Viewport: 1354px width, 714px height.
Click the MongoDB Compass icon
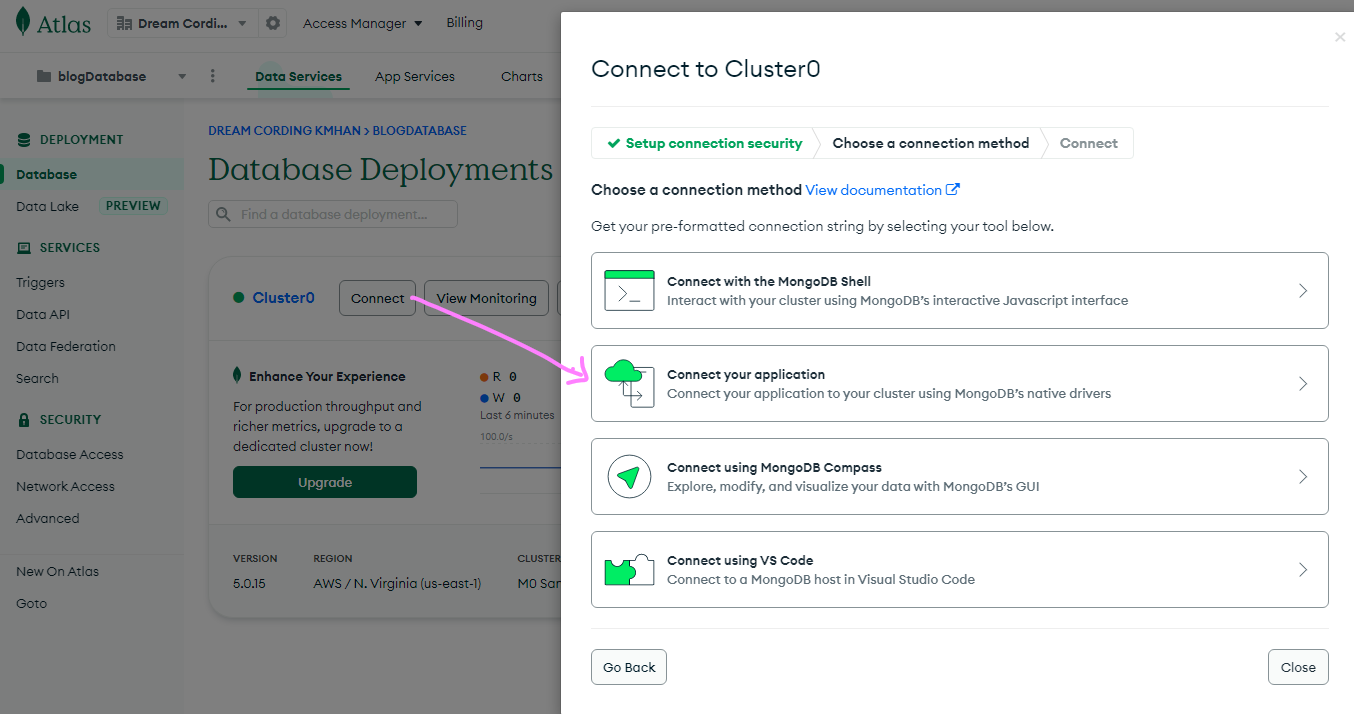point(629,476)
